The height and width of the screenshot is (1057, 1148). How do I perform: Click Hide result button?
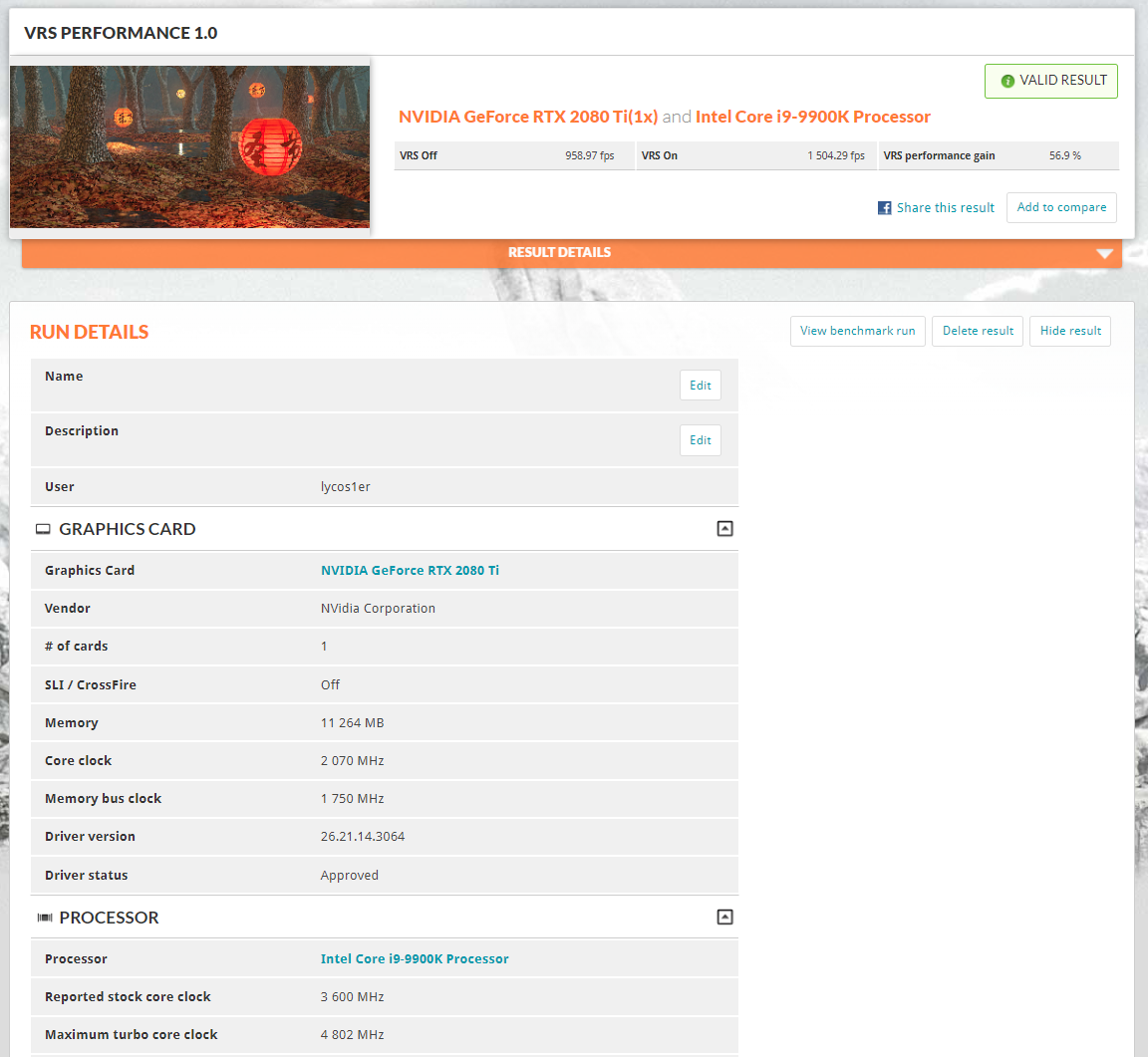click(1070, 331)
